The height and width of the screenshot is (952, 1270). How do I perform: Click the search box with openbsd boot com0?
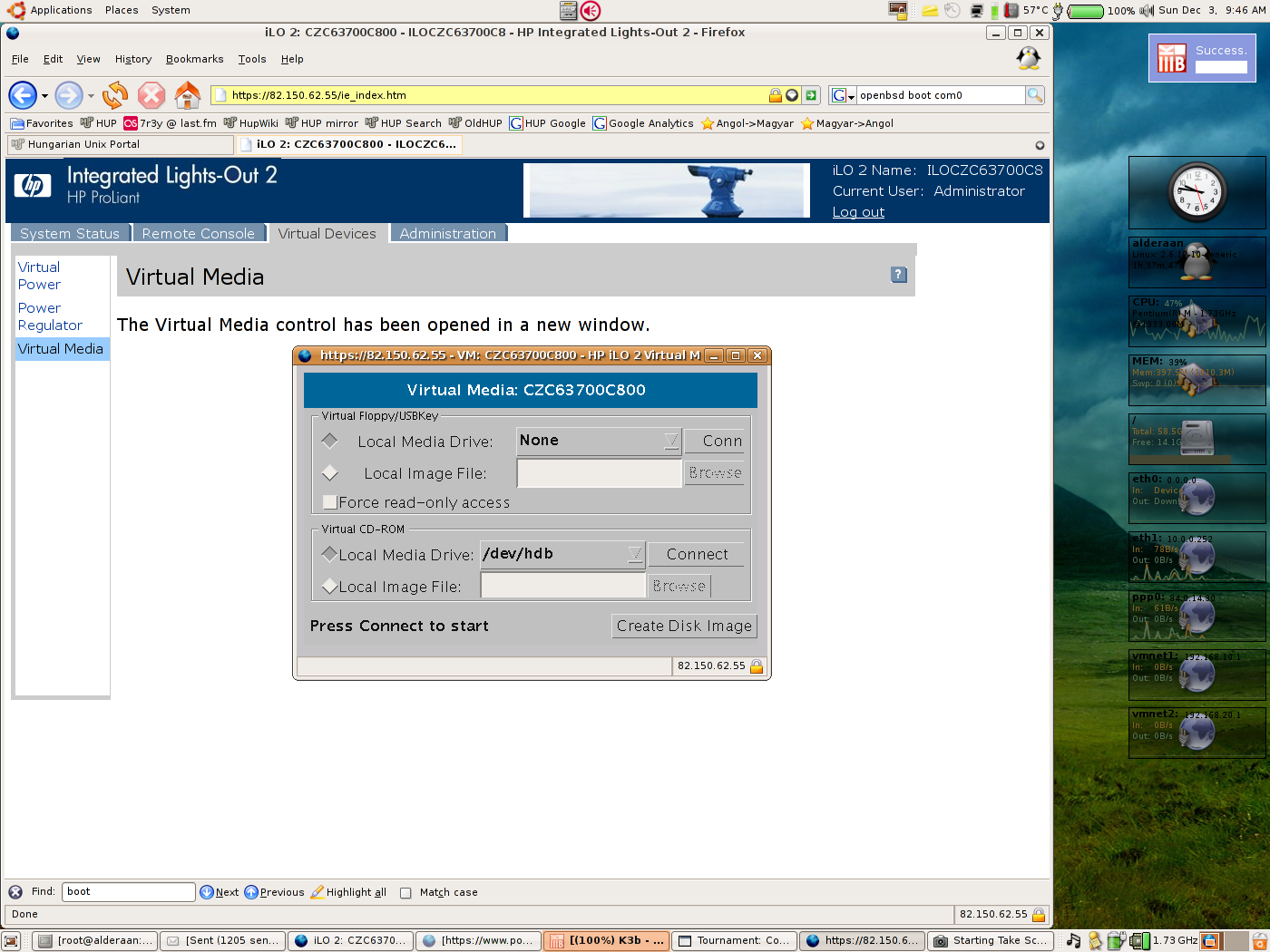click(x=941, y=95)
